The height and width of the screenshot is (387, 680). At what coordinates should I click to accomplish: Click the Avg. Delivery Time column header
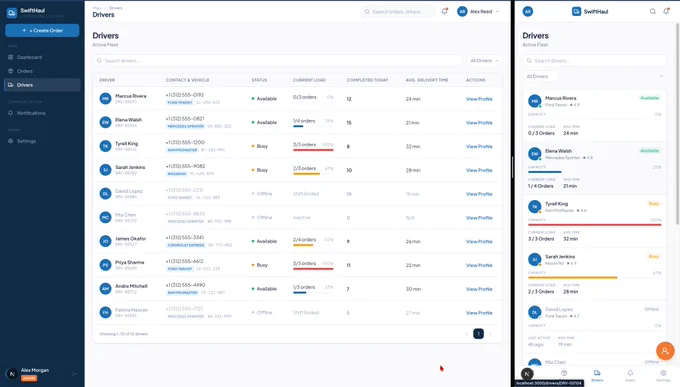pos(427,80)
